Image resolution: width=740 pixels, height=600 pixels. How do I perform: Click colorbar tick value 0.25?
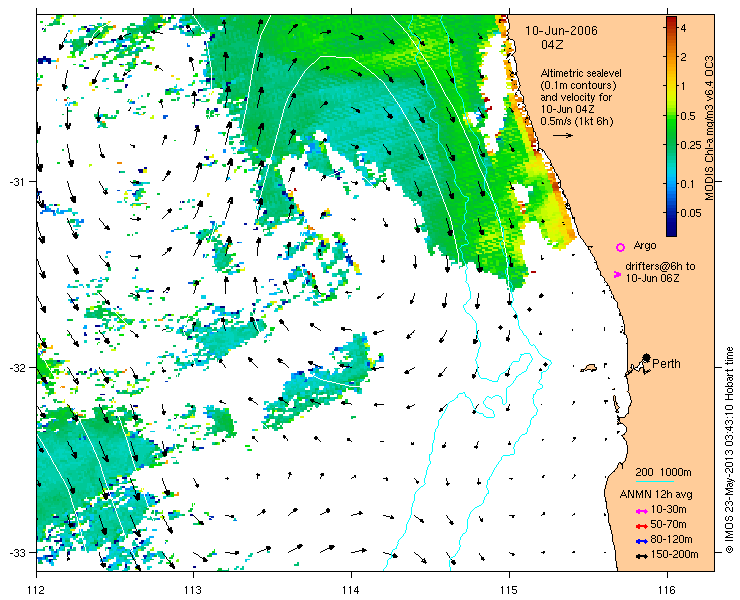pyautogui.click(x=690, y=145)
